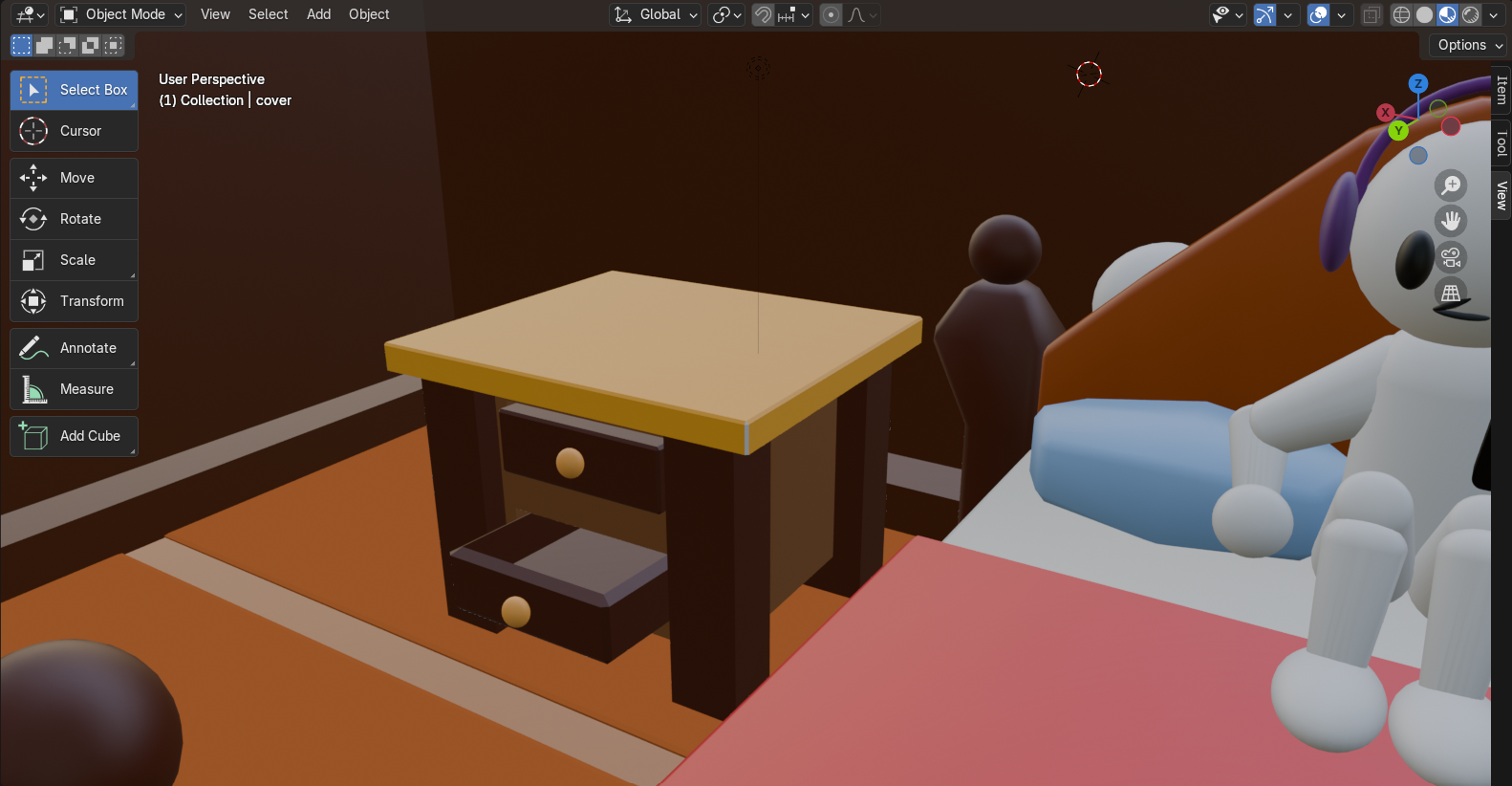This screenshot has height=786, width=1512.
Task: Switch perspective/orthographic grid icon
Action: [1451, 294]
